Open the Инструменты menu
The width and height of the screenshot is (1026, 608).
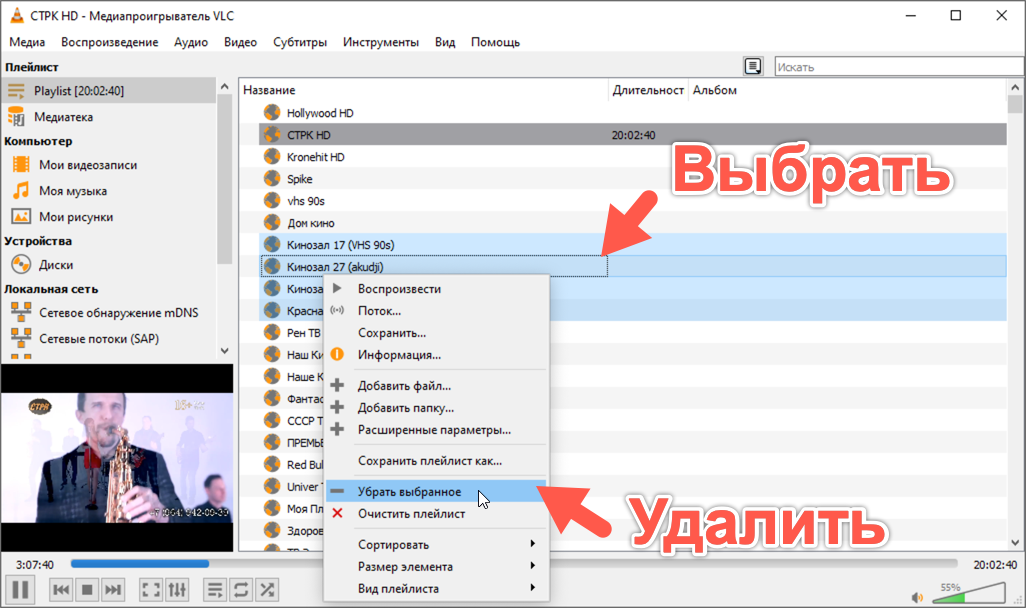[381, 42]
